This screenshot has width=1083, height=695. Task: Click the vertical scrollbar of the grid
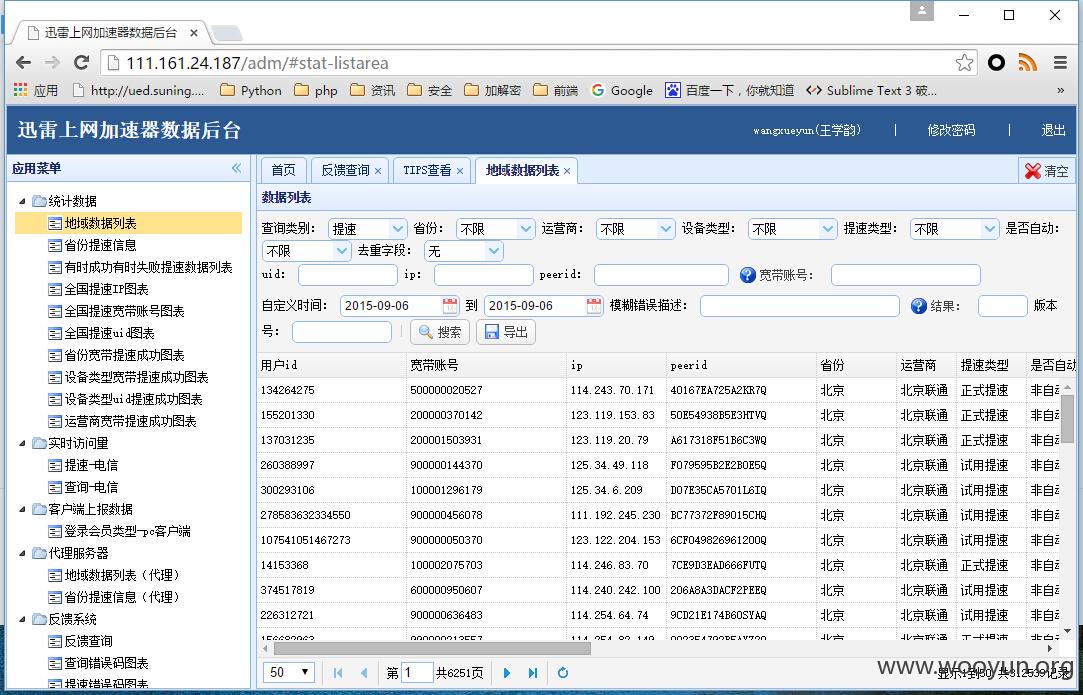tap(1067, 420)
